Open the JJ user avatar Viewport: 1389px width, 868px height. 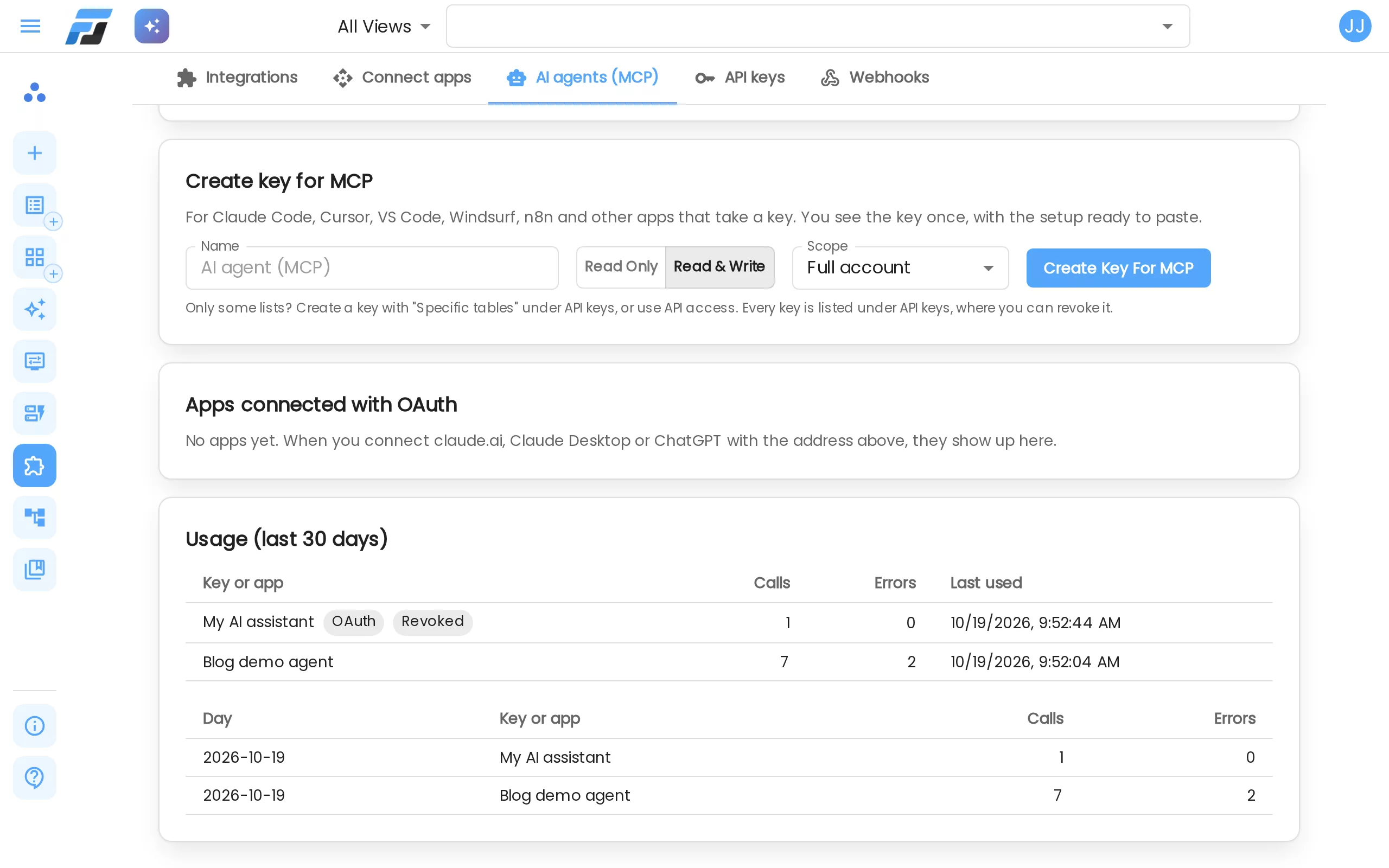(x=1355, y=26)
